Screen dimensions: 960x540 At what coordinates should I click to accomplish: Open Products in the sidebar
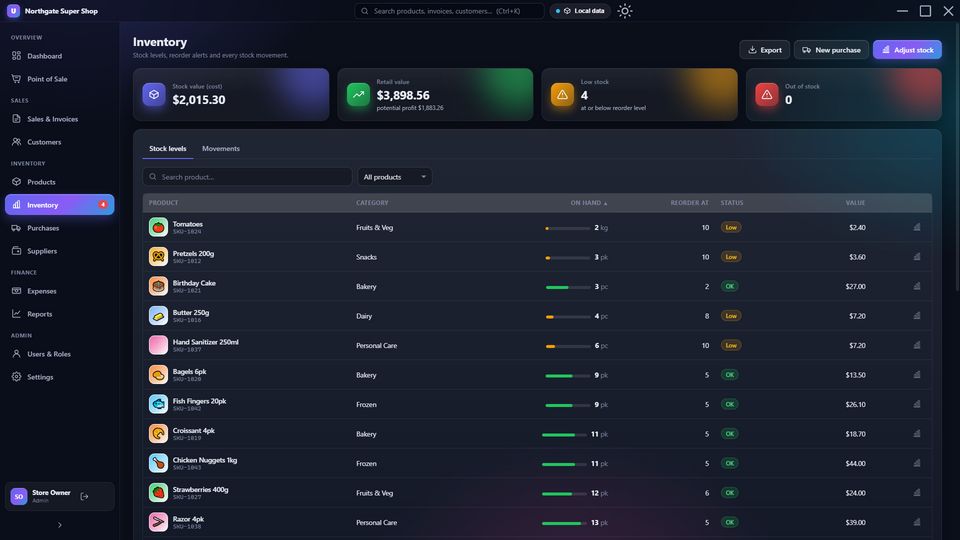pyautogui.click(x=59, y=182)
